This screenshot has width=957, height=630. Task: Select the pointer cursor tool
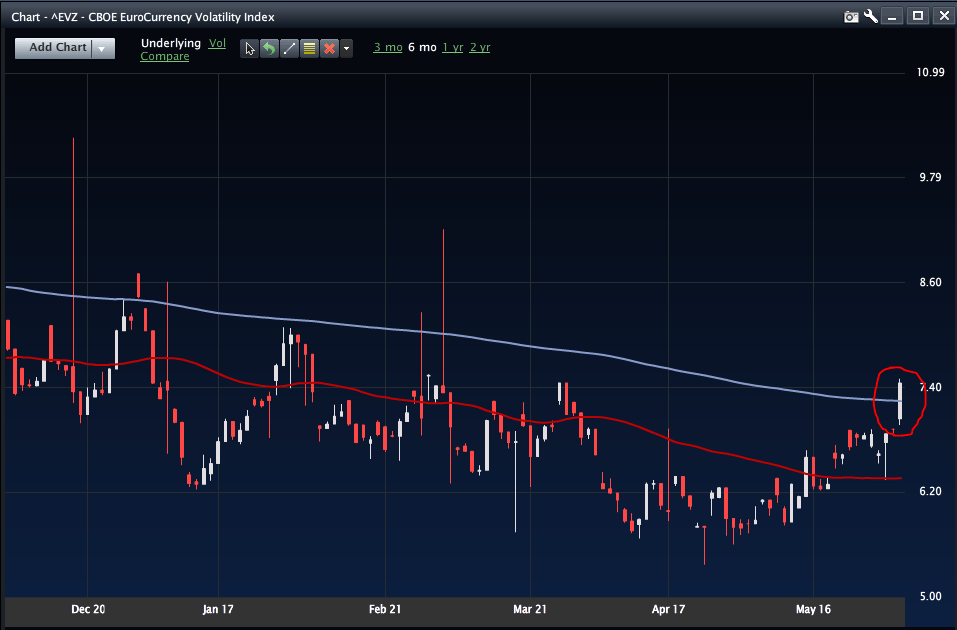250,48
